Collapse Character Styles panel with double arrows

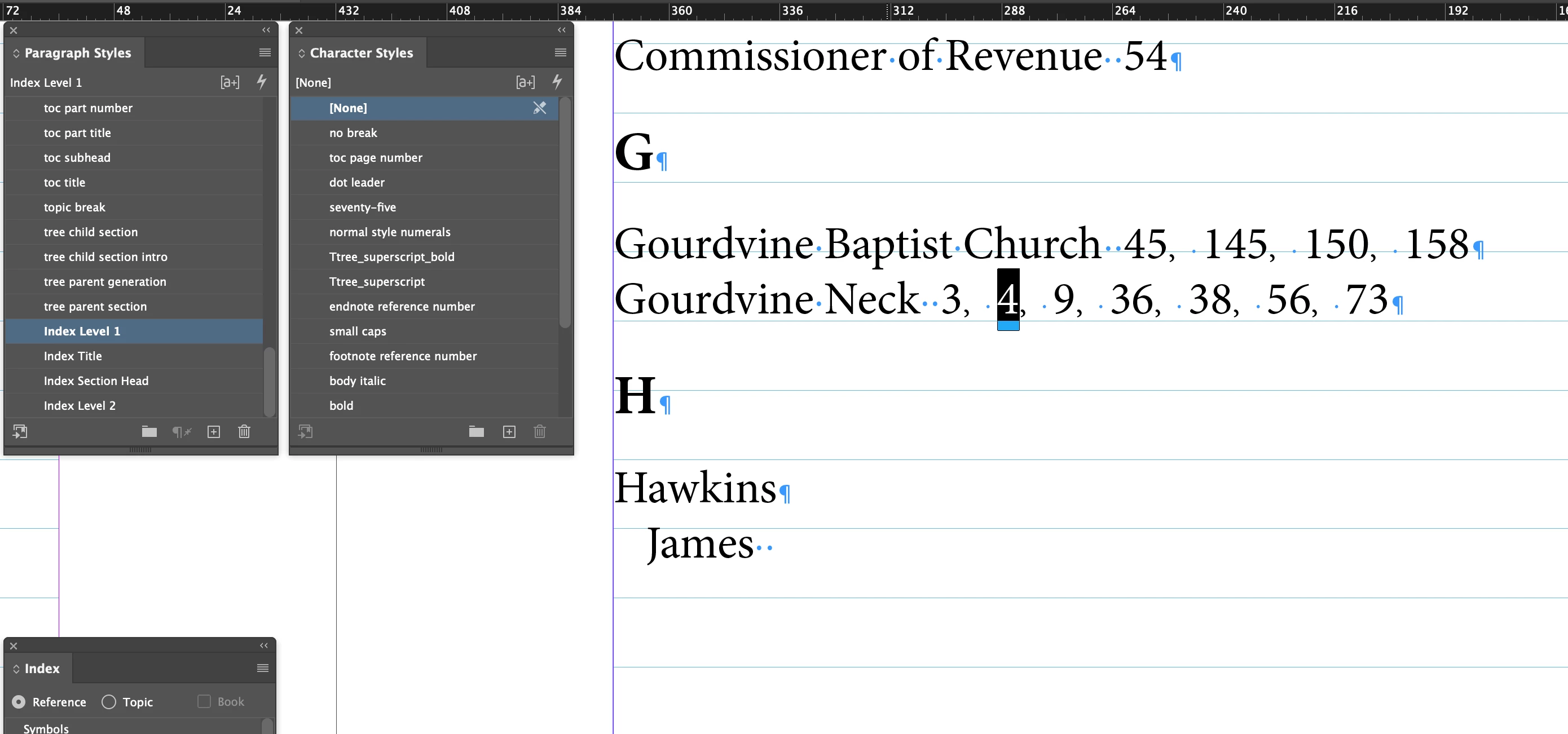(x=562, y=30)
